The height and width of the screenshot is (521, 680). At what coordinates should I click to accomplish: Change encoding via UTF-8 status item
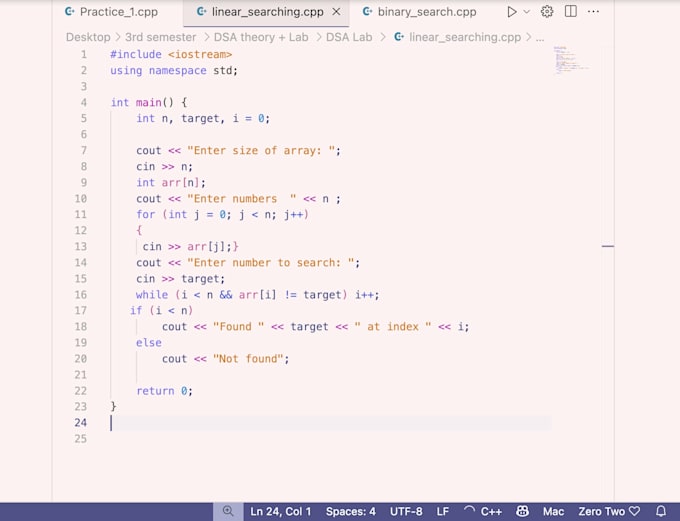tap(406, 511)
